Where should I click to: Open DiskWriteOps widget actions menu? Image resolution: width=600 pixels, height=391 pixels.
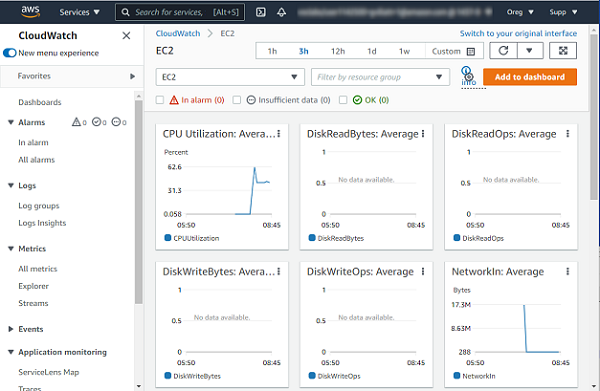(423, 271)
